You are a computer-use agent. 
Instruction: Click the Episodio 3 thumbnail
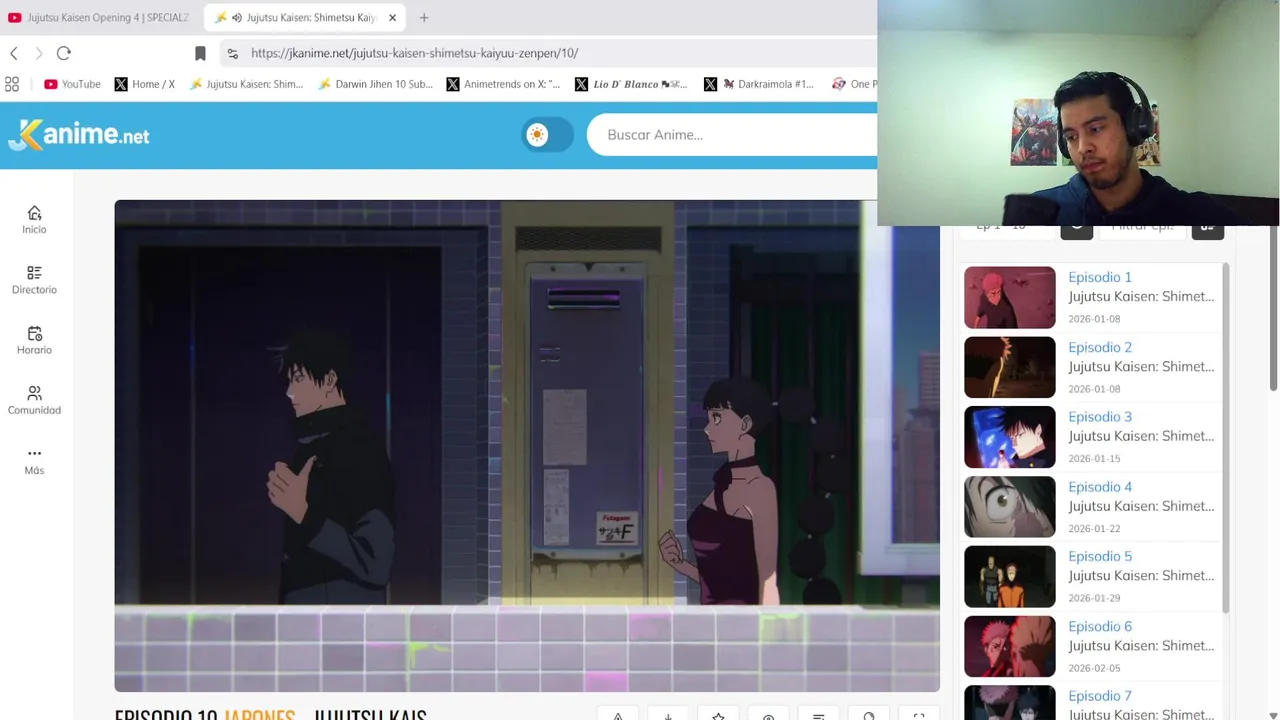[1009, 437]
